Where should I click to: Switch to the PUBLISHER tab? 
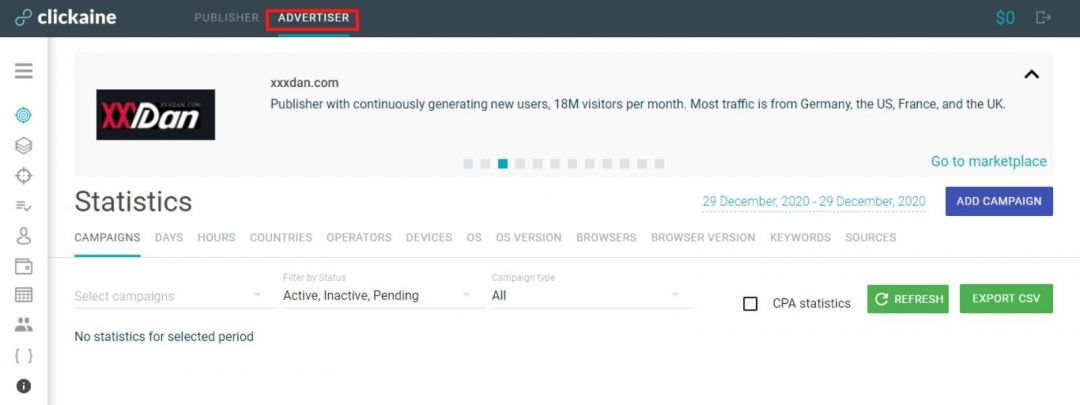tap(227, 18)
